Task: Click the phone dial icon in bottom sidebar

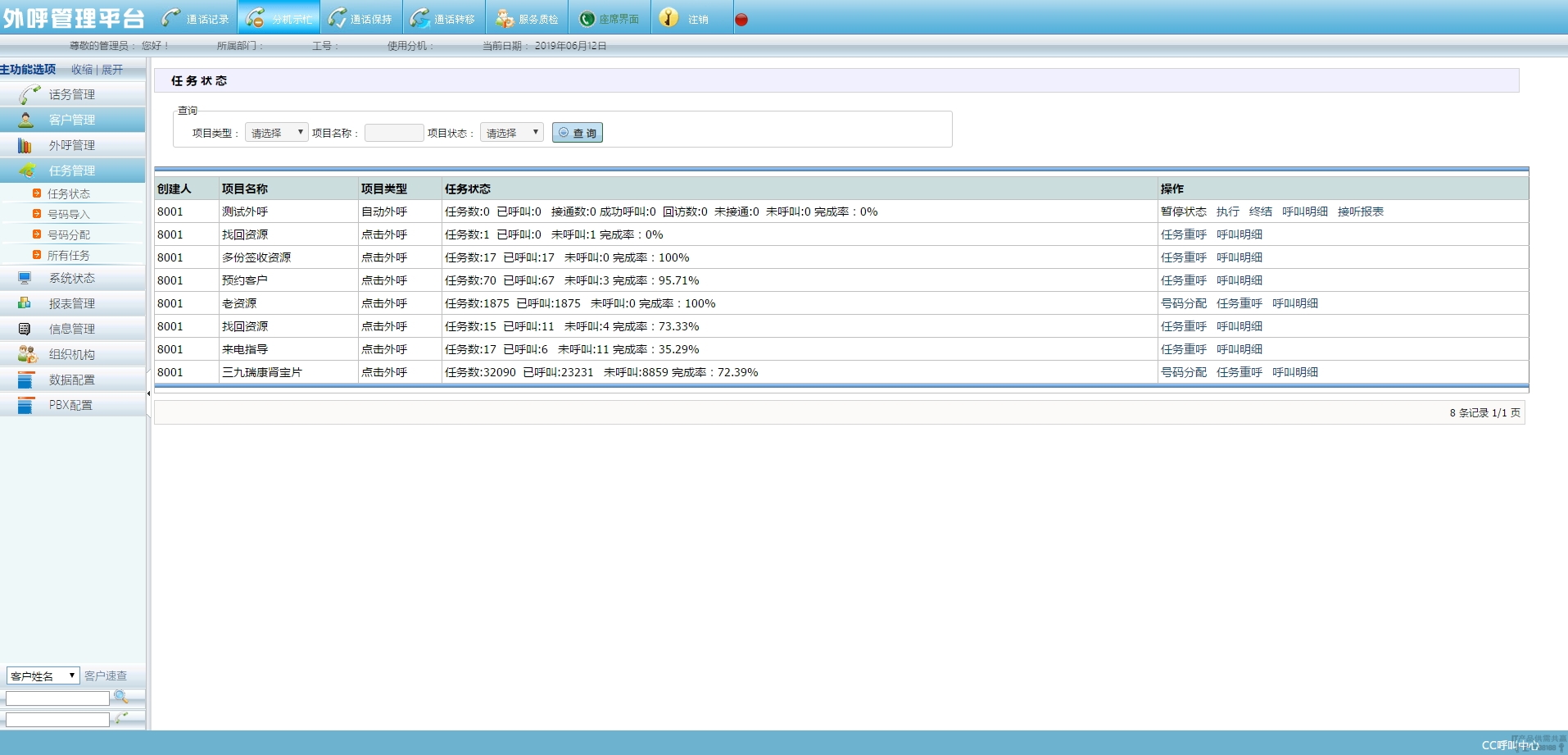Action: click(x=121, y=718)
